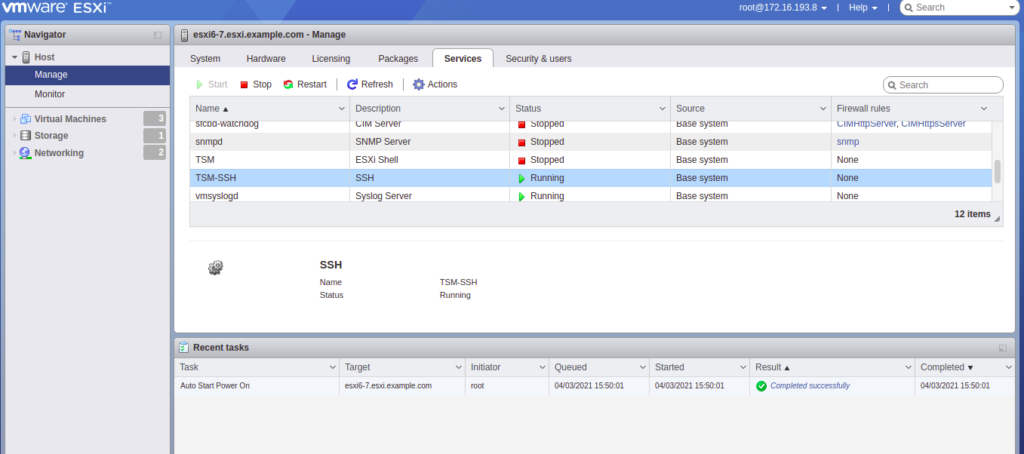Click the Restart button label
This screenshot has width=1024, height=454.
(312, 84)
